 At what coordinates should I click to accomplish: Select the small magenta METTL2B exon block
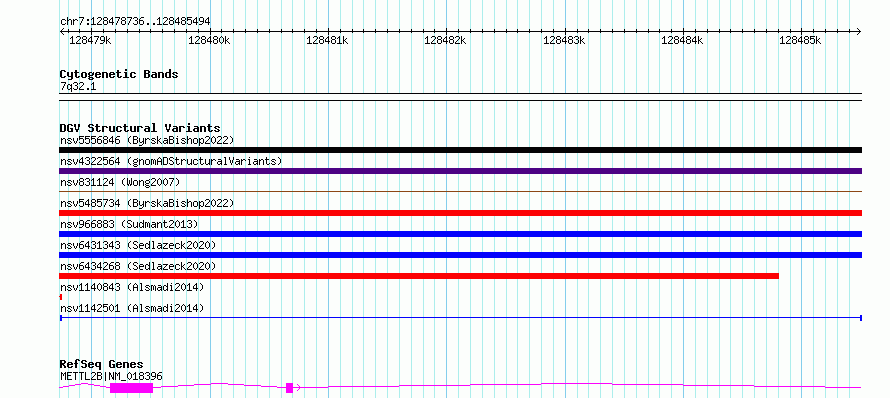[x=289, y=388]
